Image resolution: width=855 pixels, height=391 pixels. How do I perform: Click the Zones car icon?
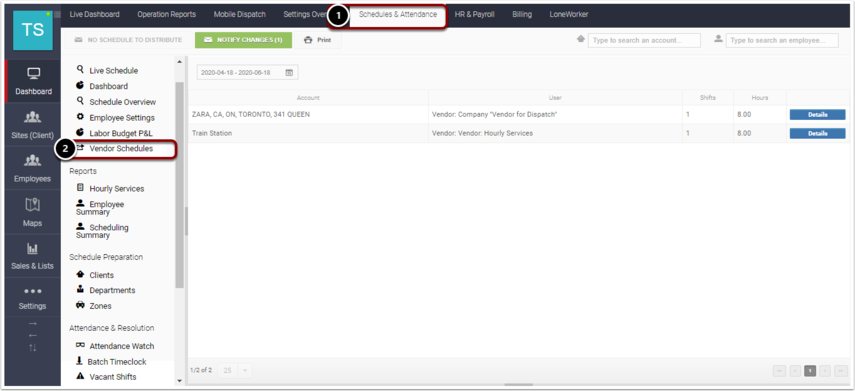(x=80, y=305)
